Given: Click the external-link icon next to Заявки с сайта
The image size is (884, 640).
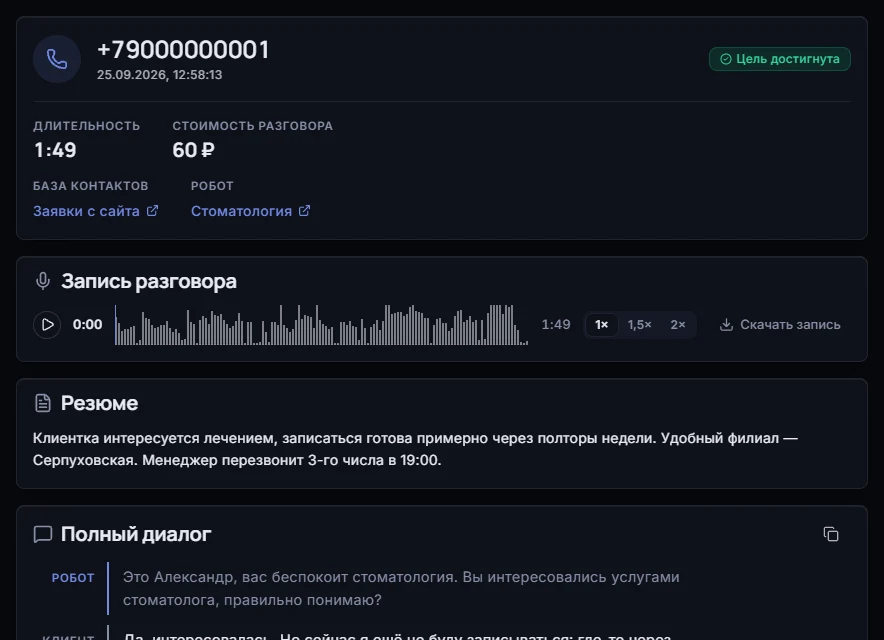Looking at the screenshot, I should [152, 210].
